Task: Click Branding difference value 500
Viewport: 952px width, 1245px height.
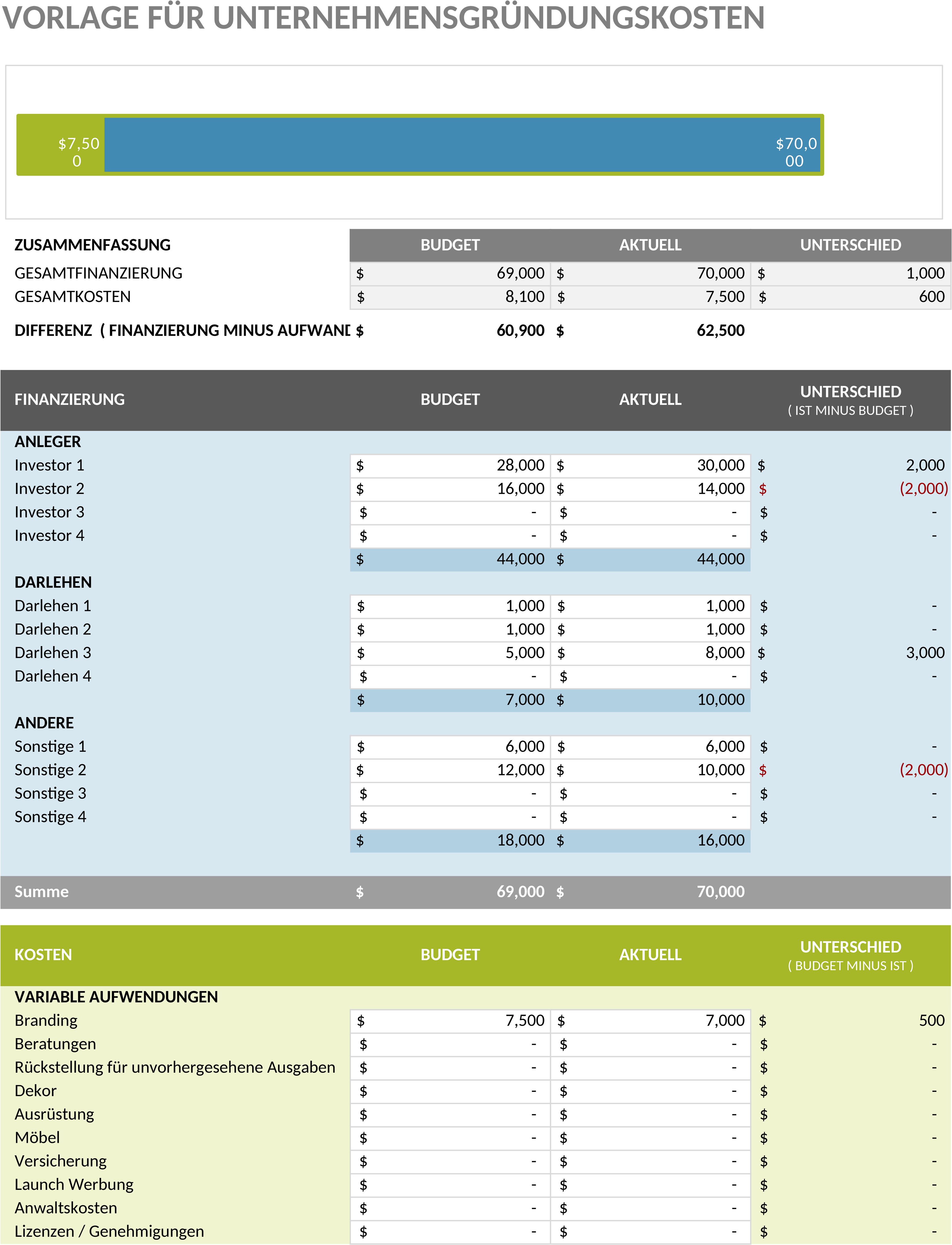Action: pos(932,1021)
